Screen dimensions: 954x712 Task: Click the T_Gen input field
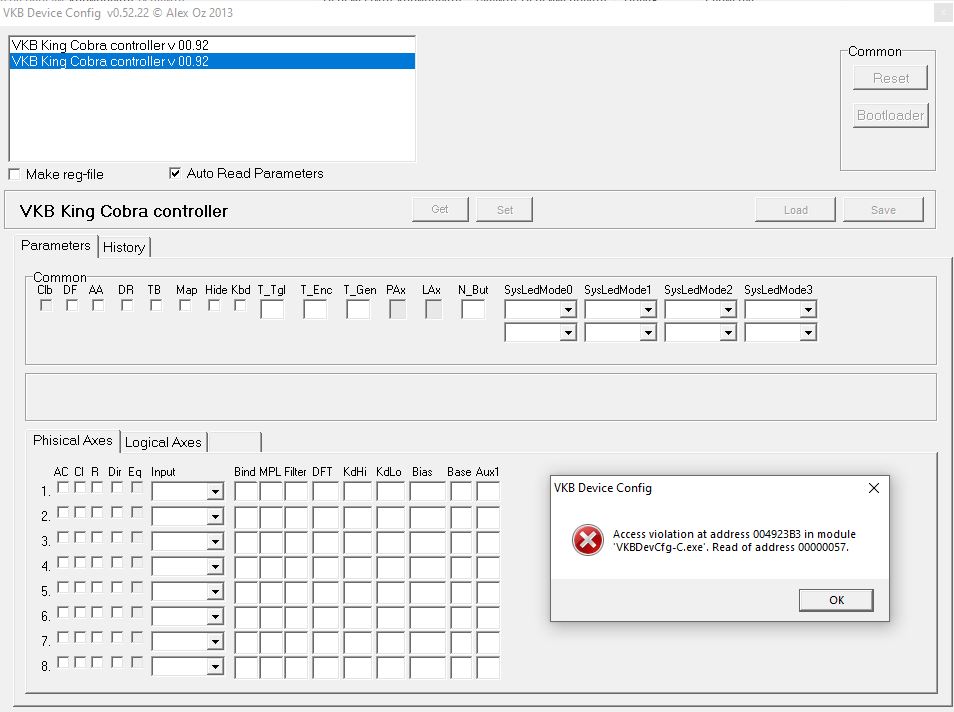(358, 309)
